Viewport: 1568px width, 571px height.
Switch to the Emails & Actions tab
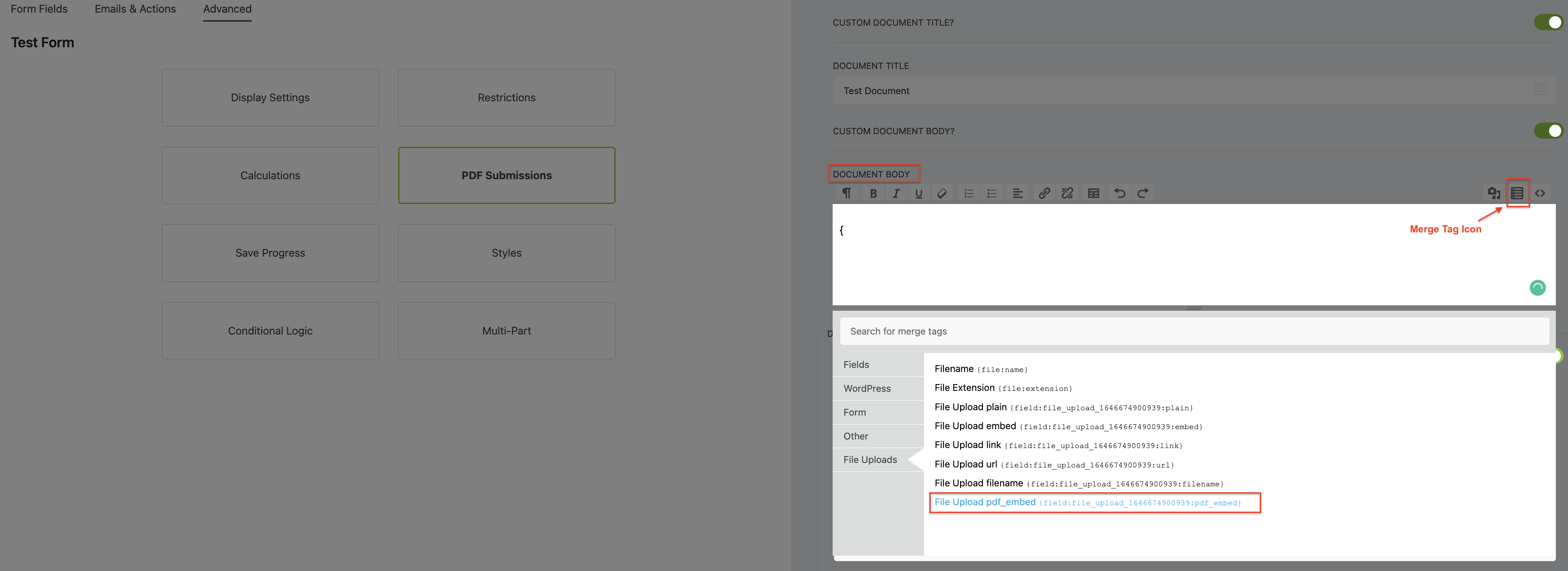[135, 9]
